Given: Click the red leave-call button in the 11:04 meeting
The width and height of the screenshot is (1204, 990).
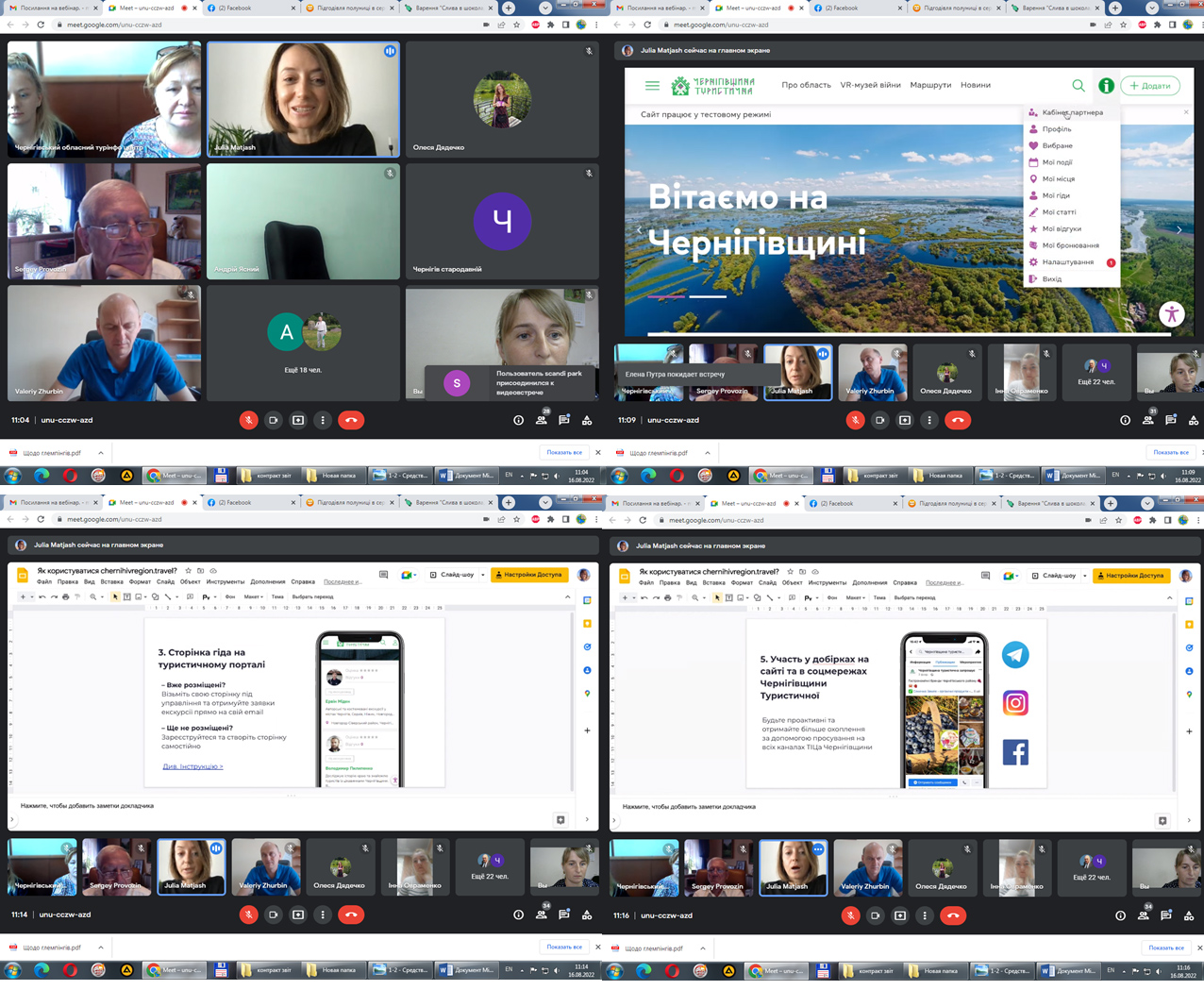Looking at the screenshot, I should (x=351, y=420).
